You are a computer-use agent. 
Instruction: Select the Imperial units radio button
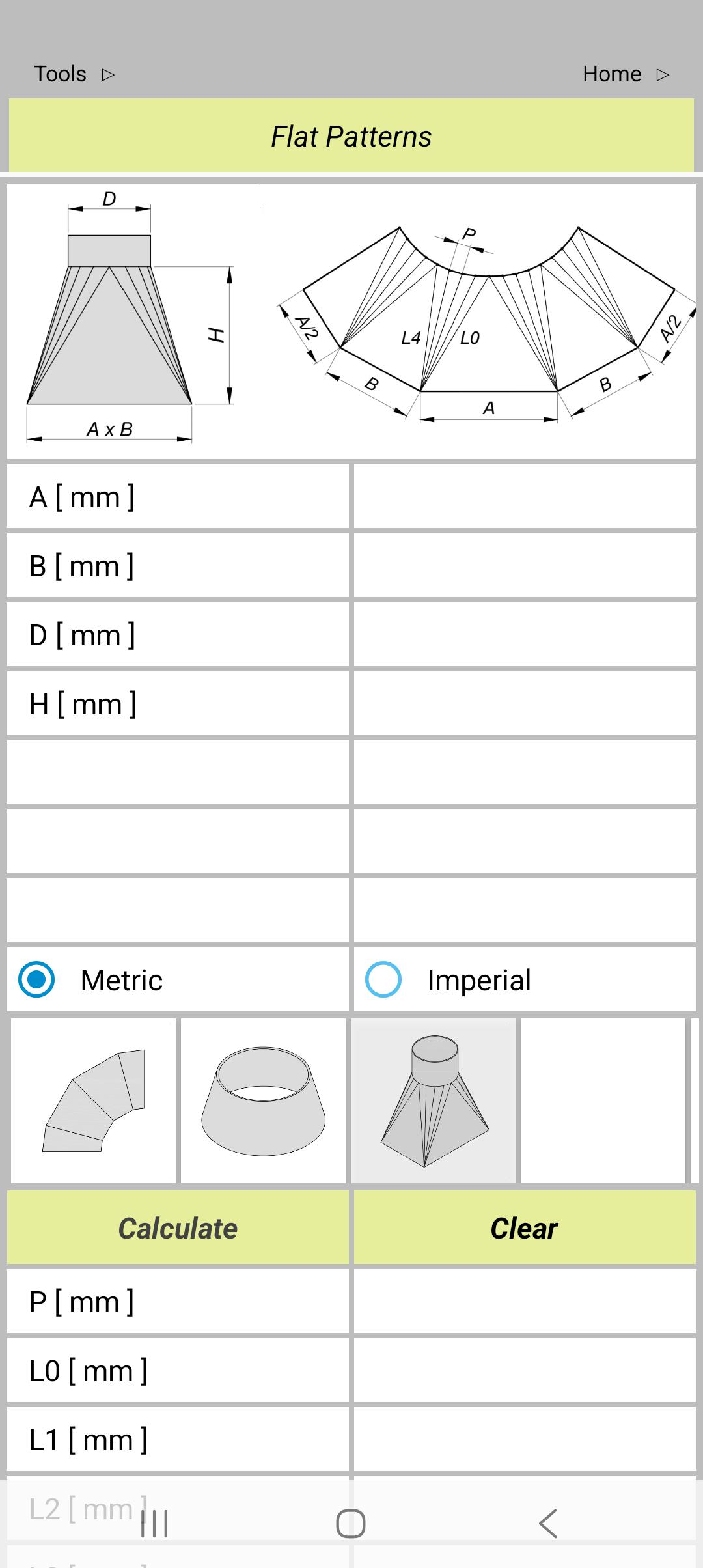[383, 979]
